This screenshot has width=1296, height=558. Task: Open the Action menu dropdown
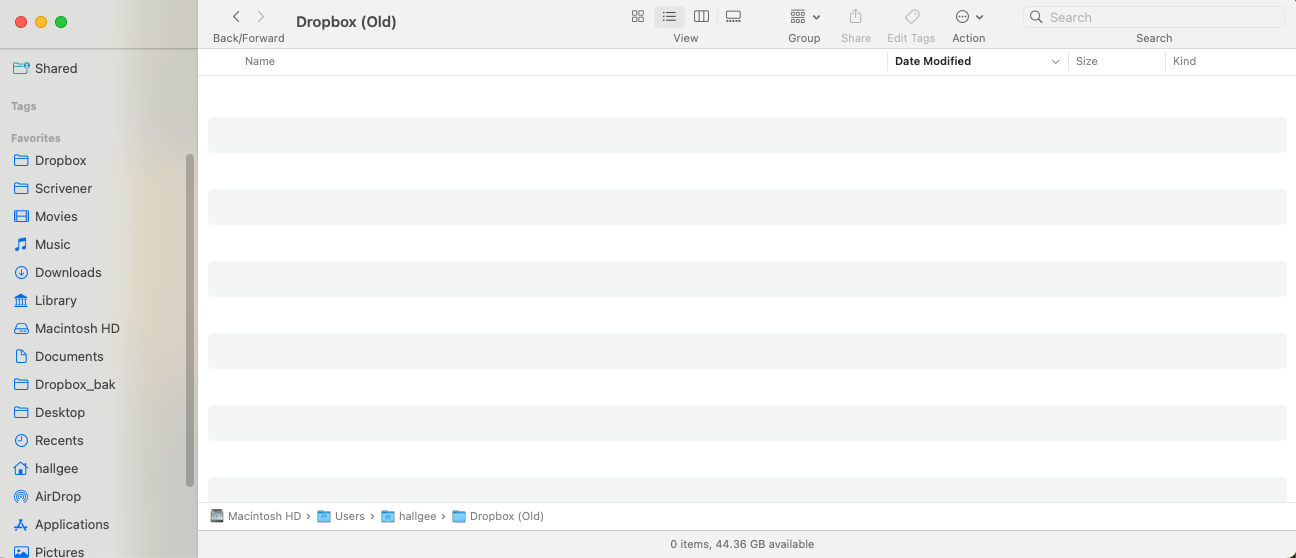pyautogui.click(x=969, y=17)
